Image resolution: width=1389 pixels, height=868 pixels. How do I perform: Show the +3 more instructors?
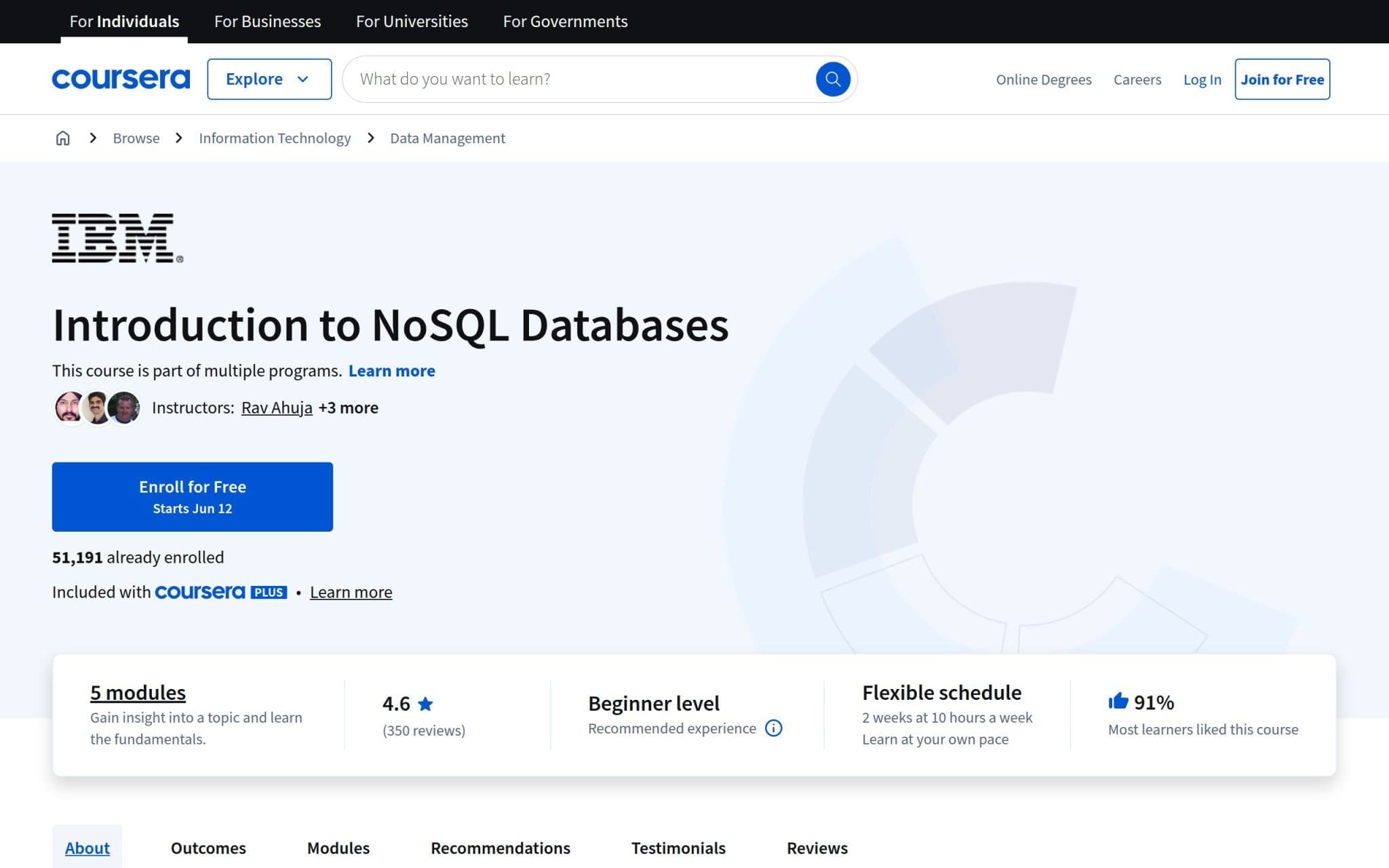349,408
